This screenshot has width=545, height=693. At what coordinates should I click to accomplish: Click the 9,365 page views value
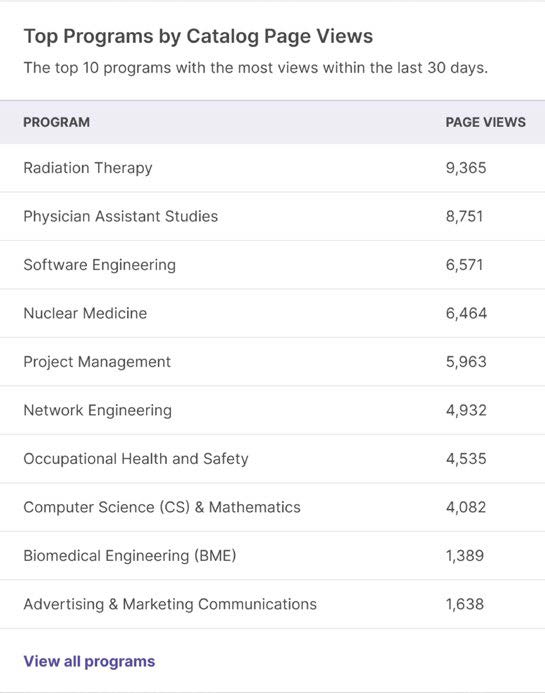[x=466, y=168]
